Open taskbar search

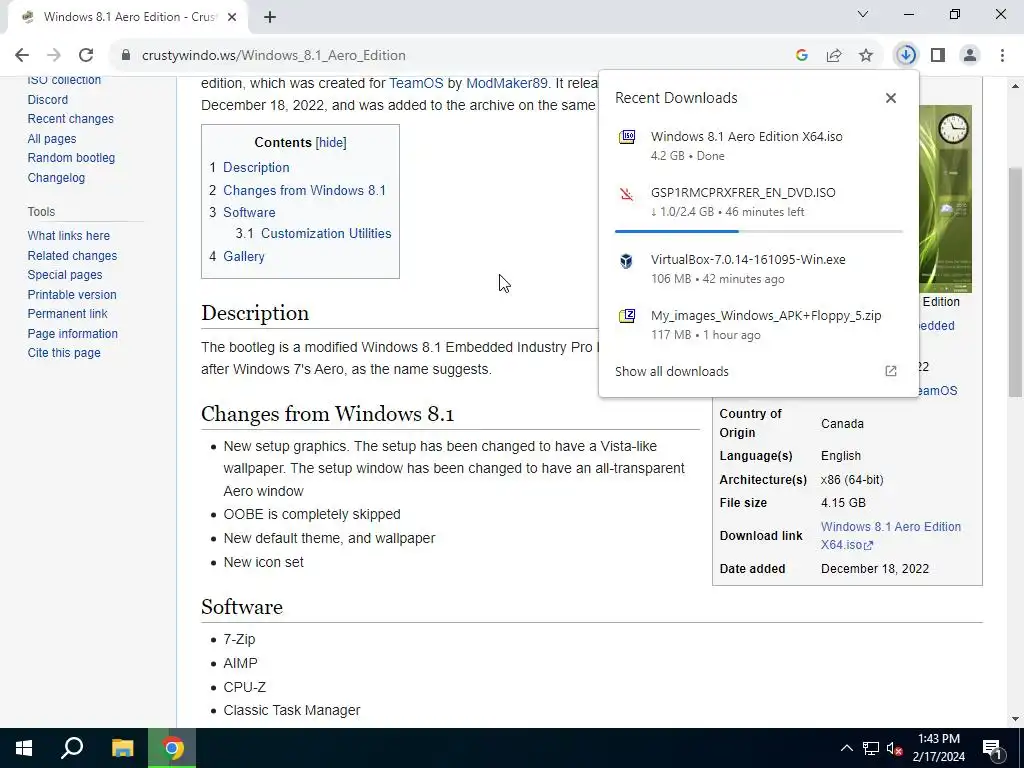tap(72, 748)
